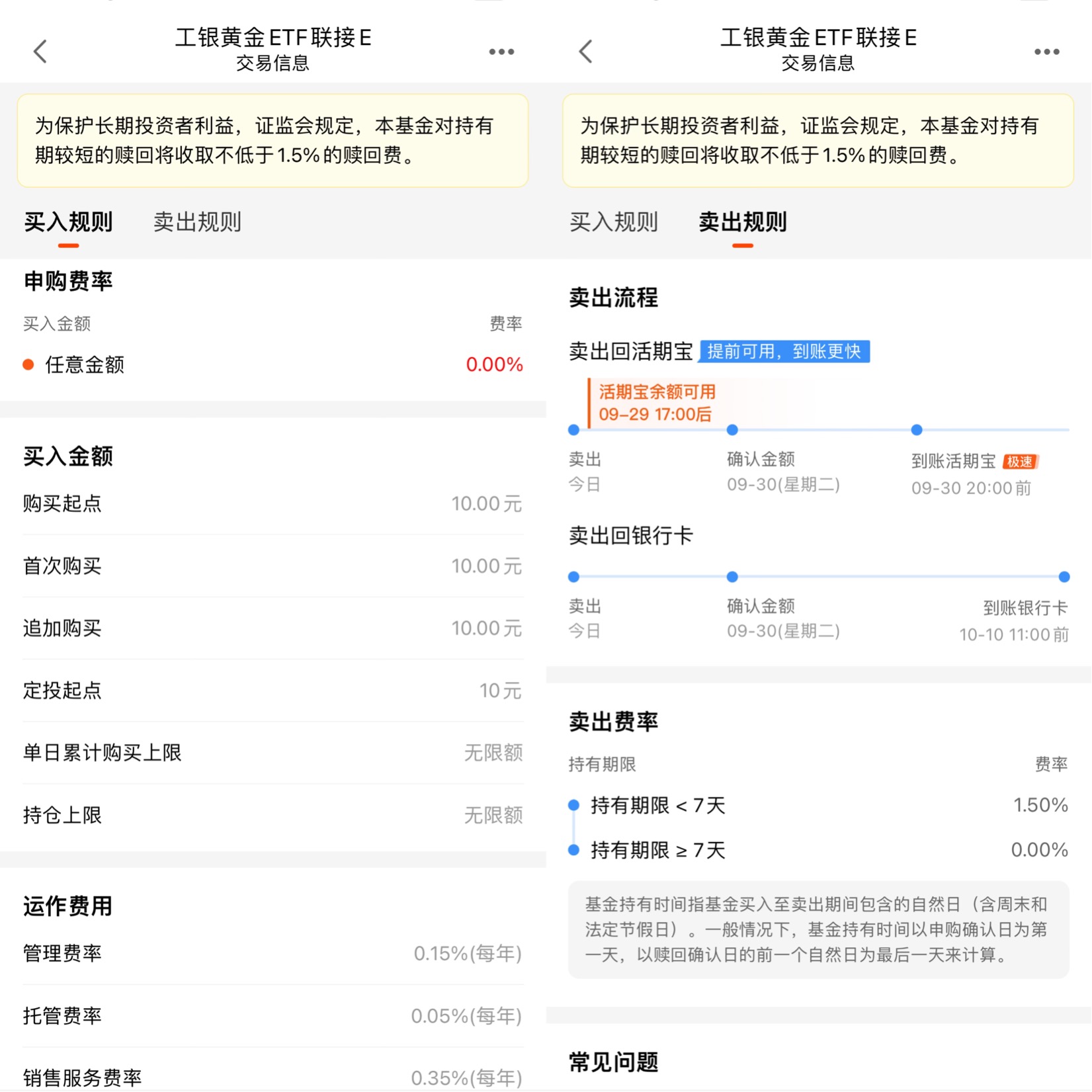The image size is (1092, 1092).
Task: Click 持有期限 < 7天 fee row
Action: [818, 805]
